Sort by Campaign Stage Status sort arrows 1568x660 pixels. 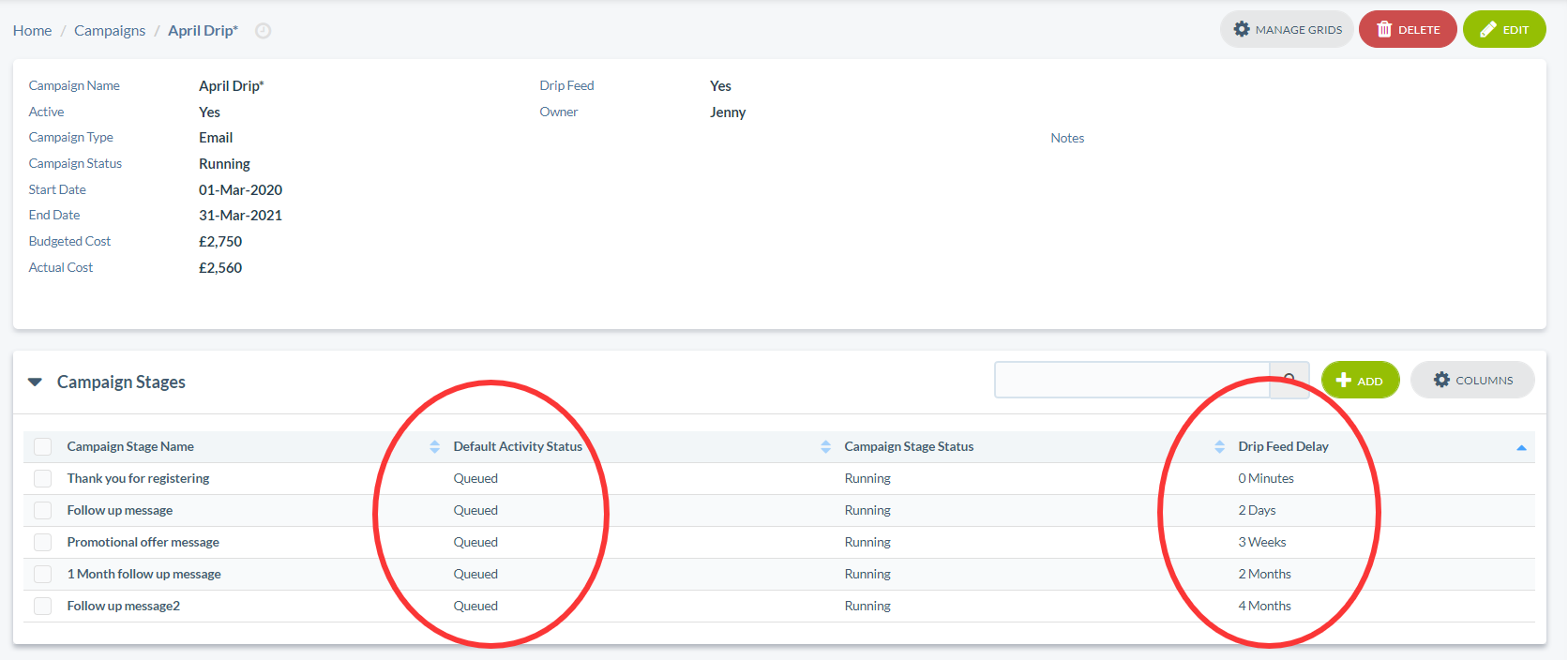coord(1219,446)
